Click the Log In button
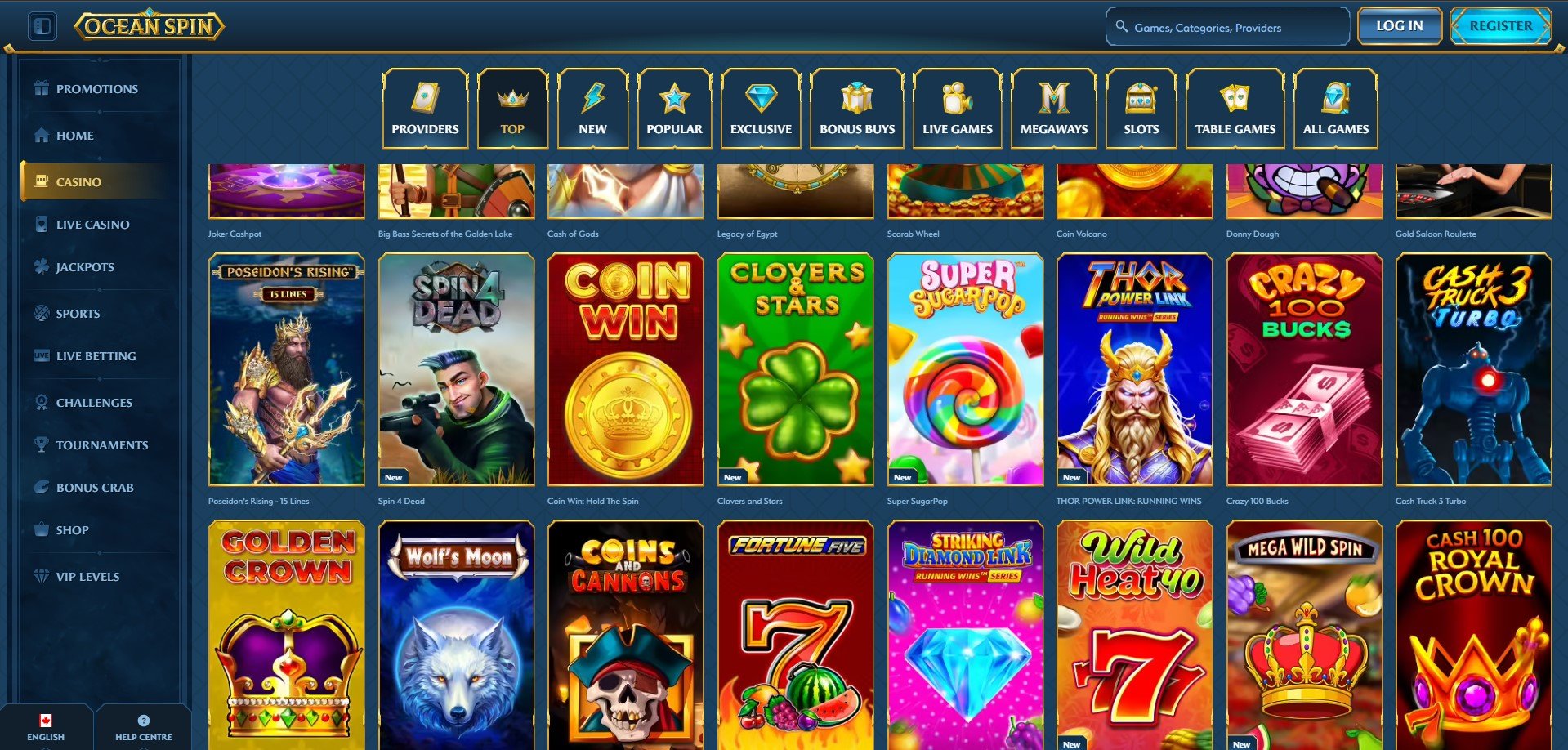1568x750 pixels. (x=1400, y=26)
